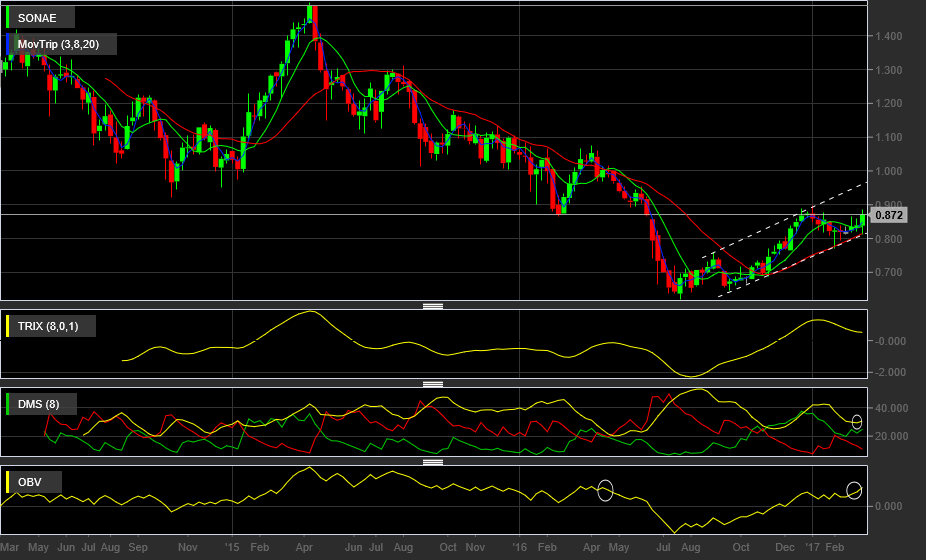Screen dimensions: 926x560
Task: Grab the divider handle above TRIX panel
Action: click(x=433, y=306)
